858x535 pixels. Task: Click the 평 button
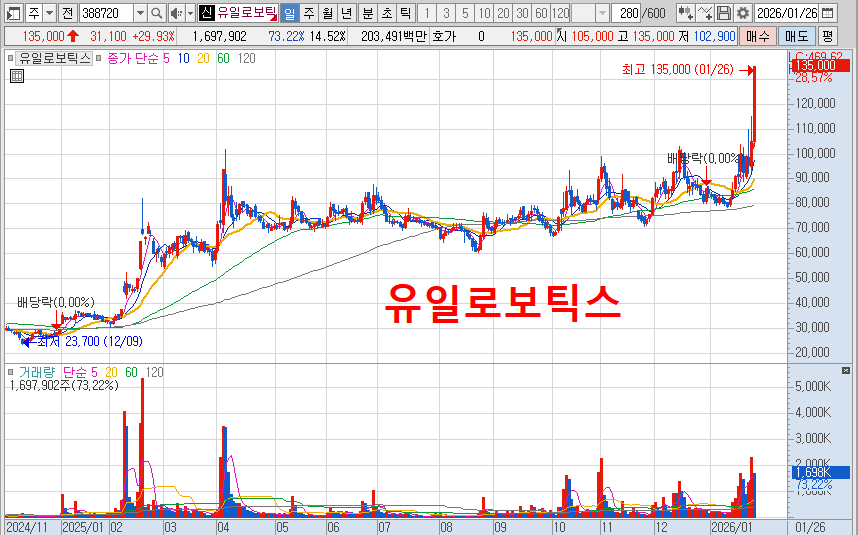pos(827,37)
